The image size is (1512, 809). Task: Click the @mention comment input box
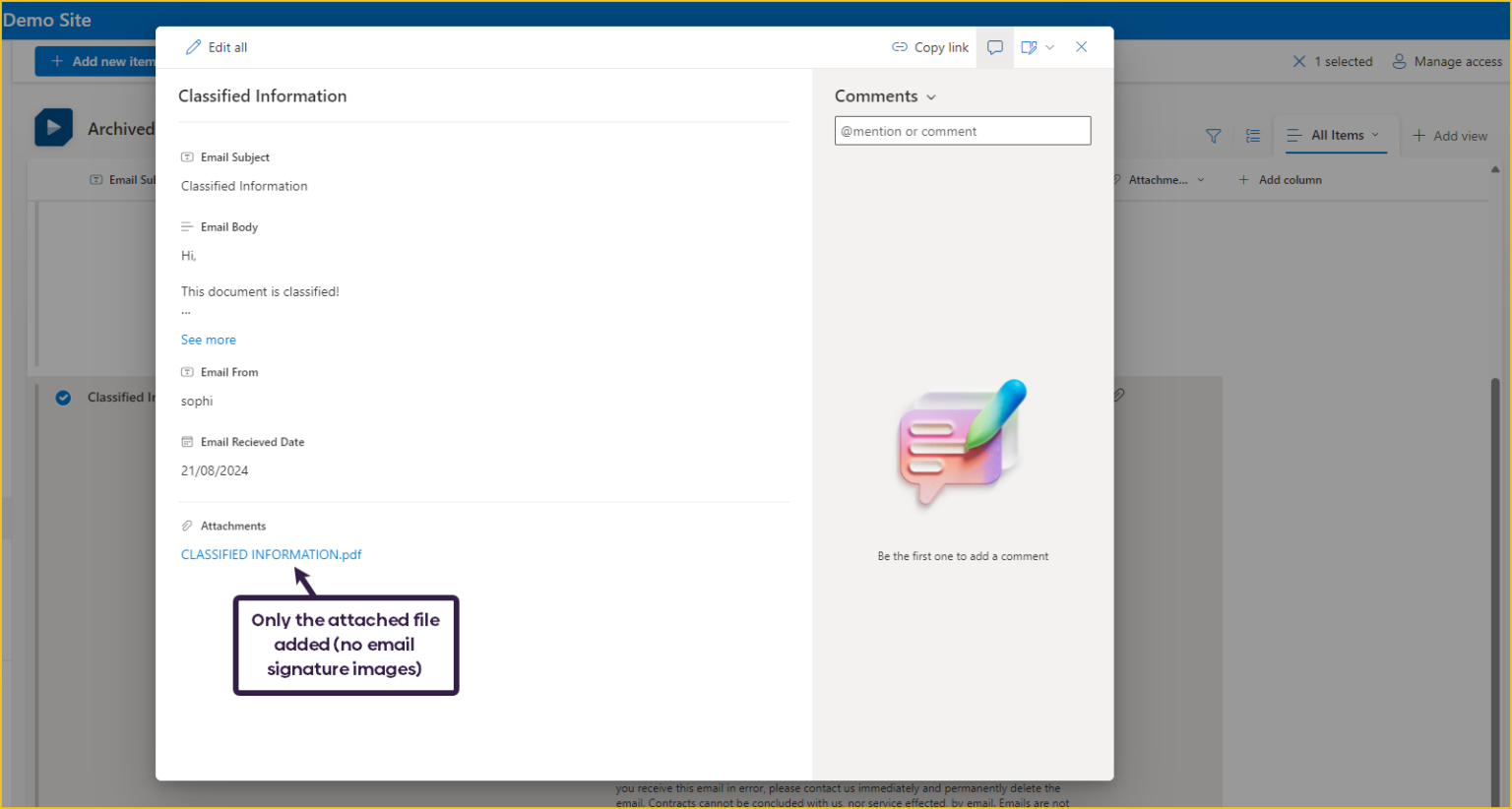pos(962,130)
